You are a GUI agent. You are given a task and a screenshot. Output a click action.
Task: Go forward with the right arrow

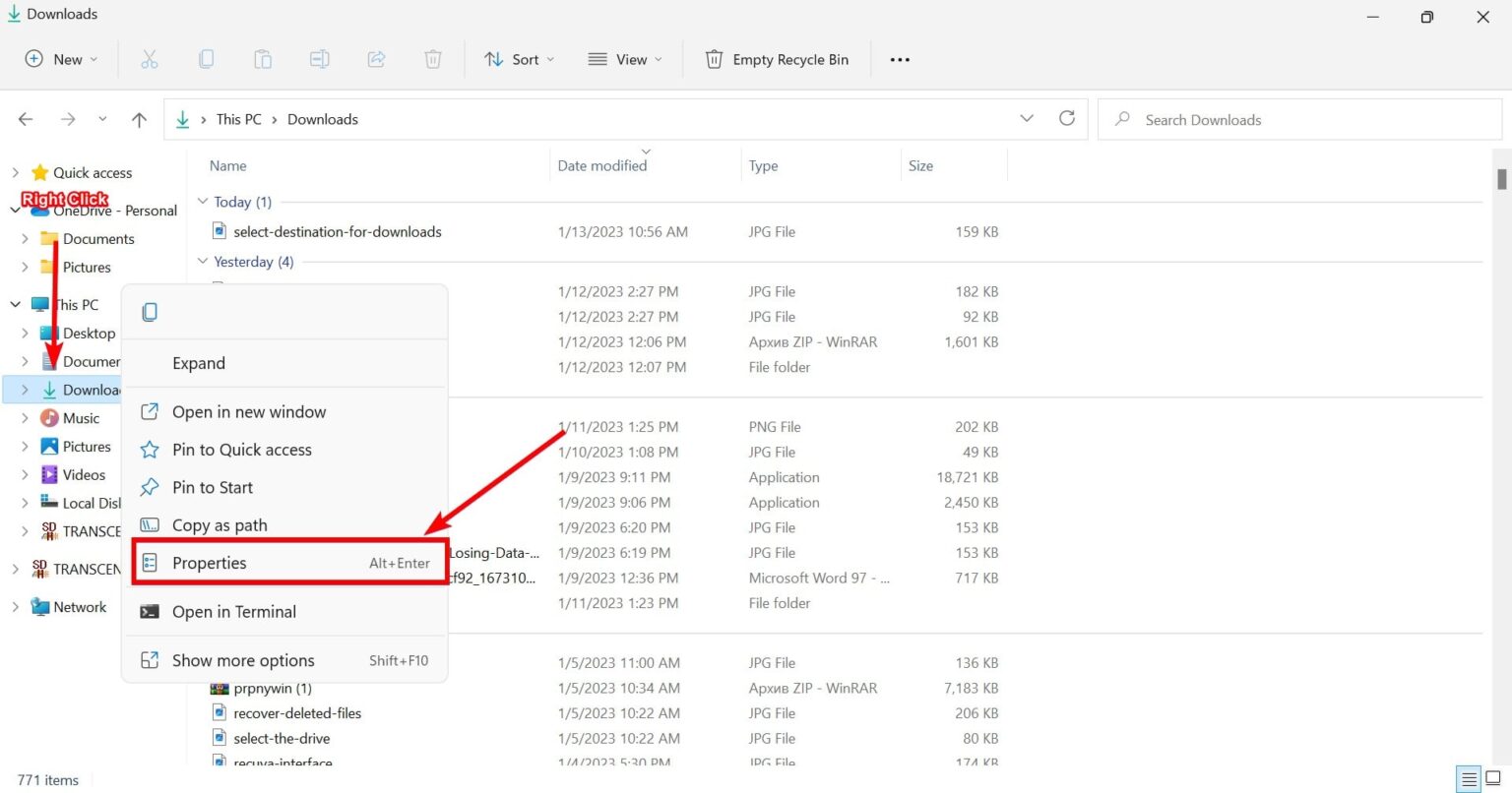click(x=68, y=119)
